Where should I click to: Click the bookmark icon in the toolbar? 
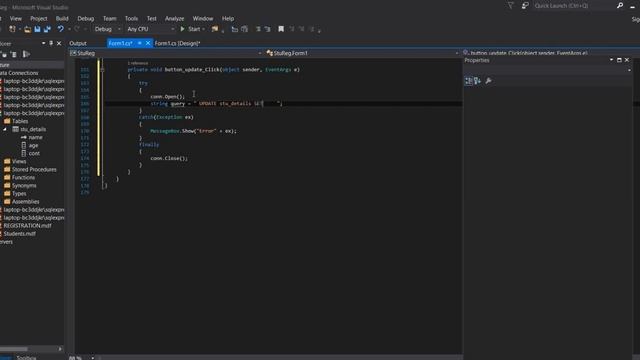[x=281, y=29]
